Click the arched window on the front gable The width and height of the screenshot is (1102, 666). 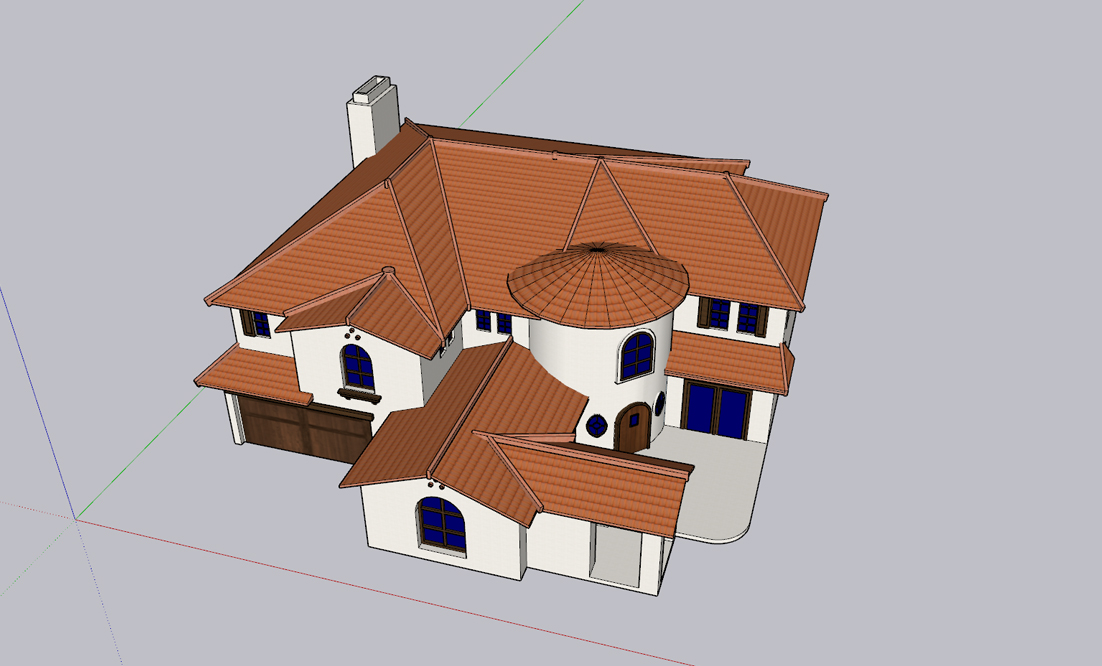click(x=441, y=524)
